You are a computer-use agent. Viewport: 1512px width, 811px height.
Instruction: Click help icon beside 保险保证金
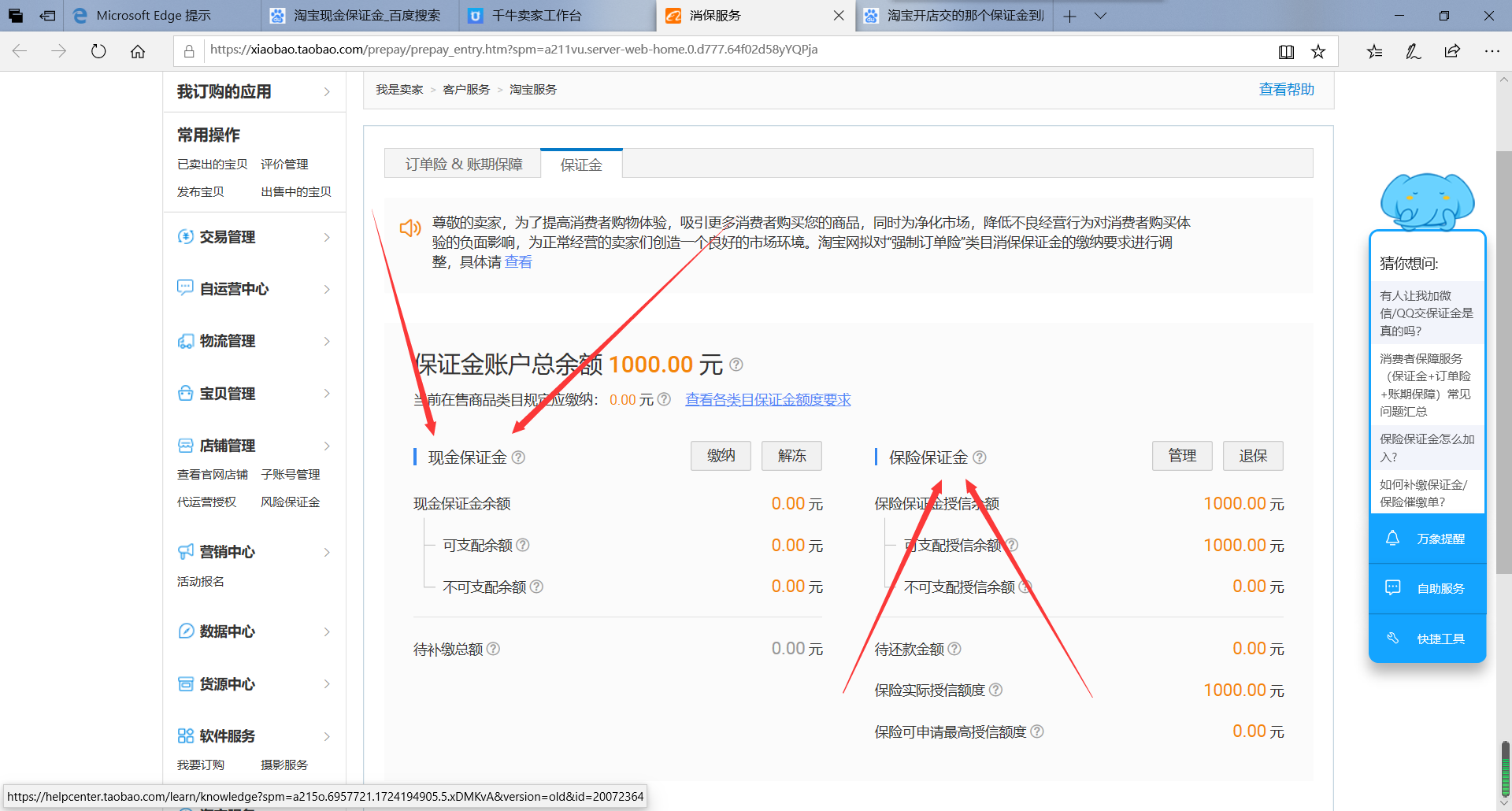[x=980, y=457]
